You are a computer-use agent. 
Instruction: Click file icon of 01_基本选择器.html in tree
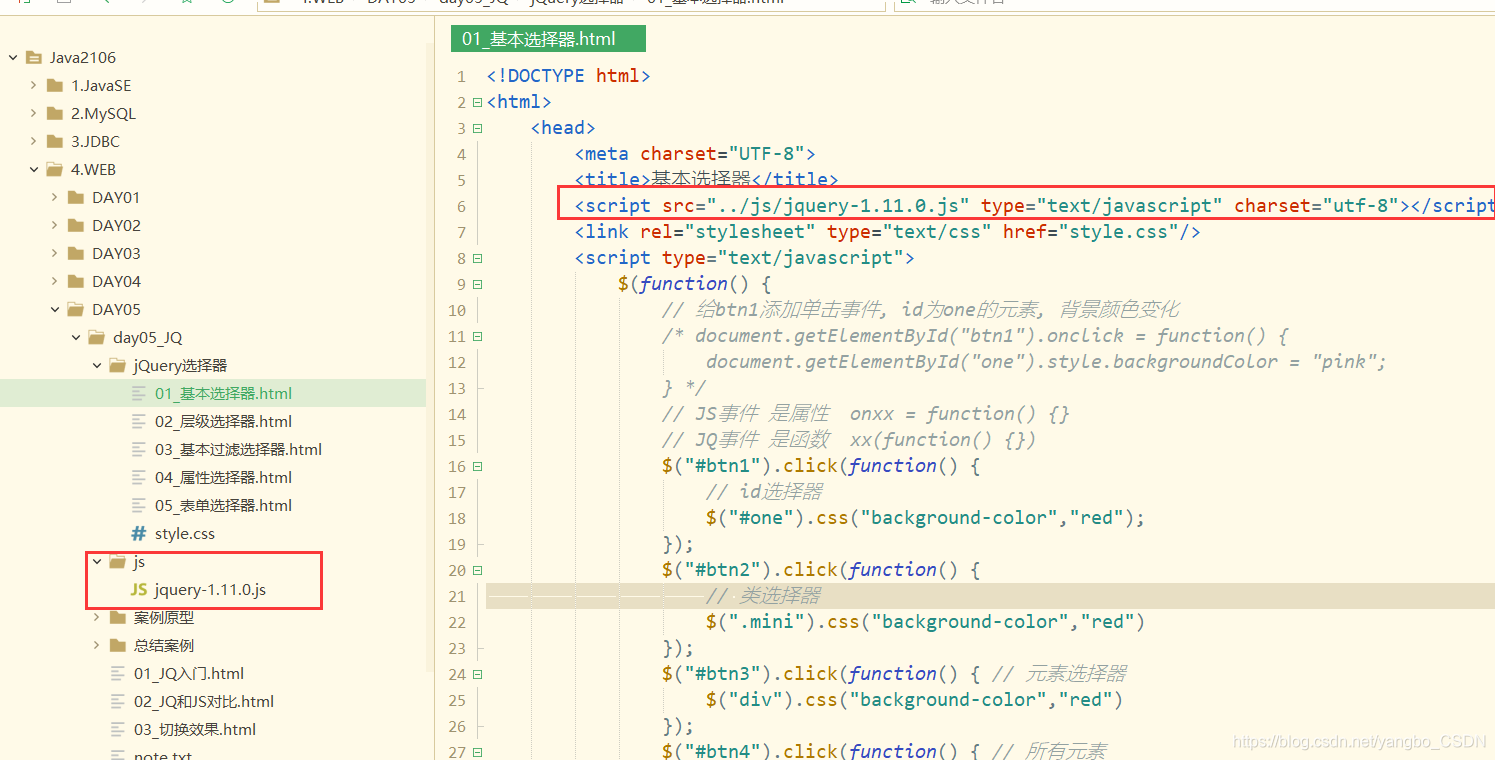[x=139, y=394]
